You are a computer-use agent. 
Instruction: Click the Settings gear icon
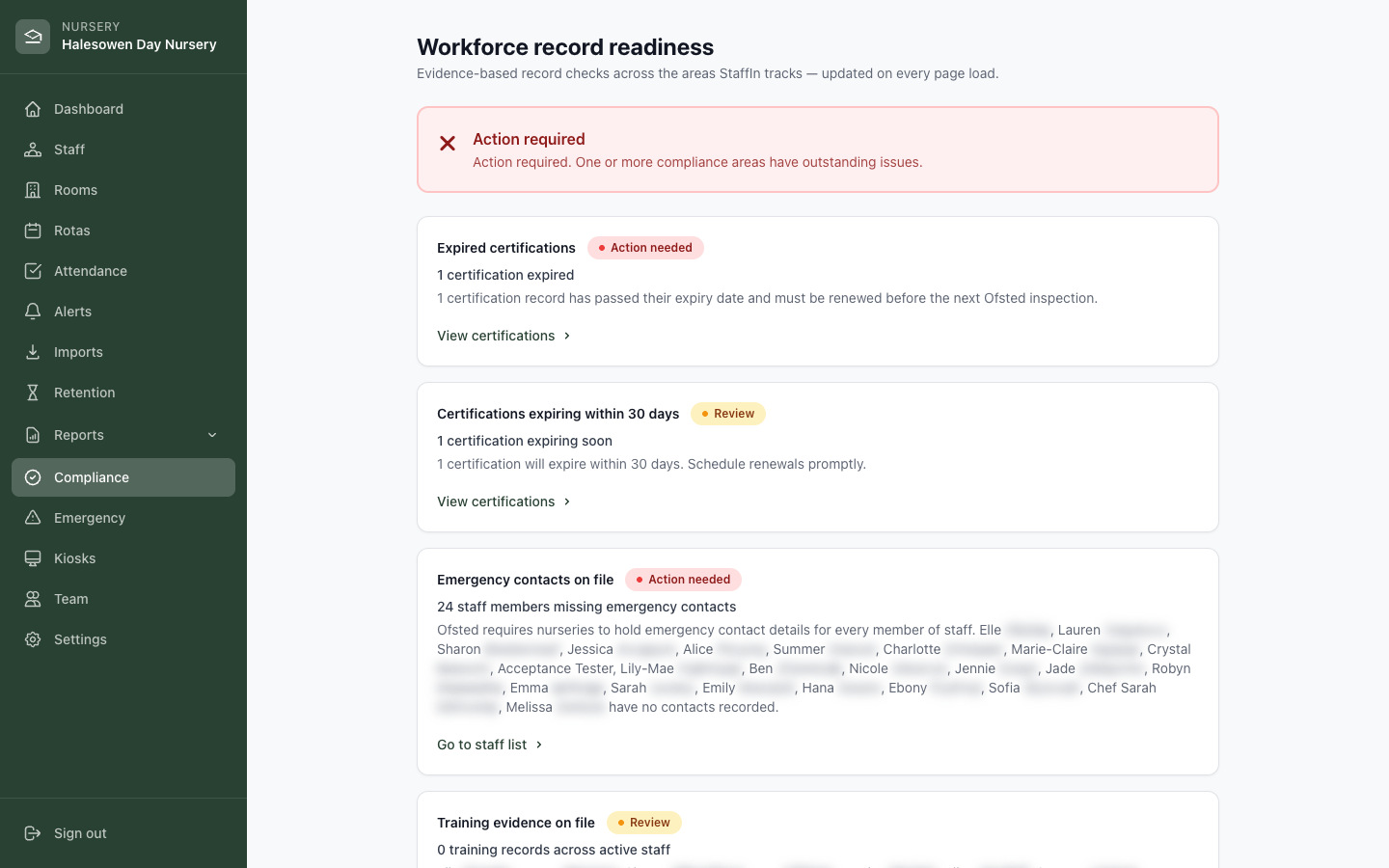click(x=33, y=639)
